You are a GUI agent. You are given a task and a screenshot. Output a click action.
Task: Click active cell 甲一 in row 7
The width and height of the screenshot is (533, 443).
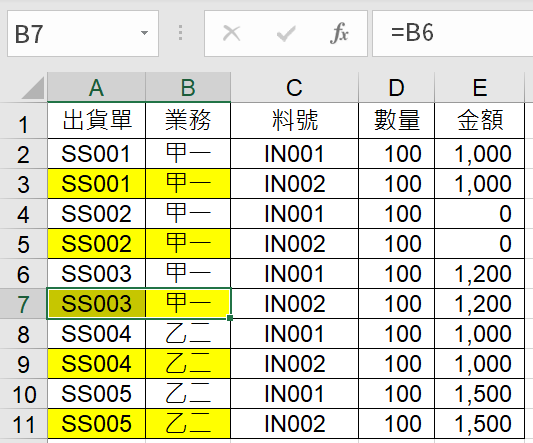[188, 304]
